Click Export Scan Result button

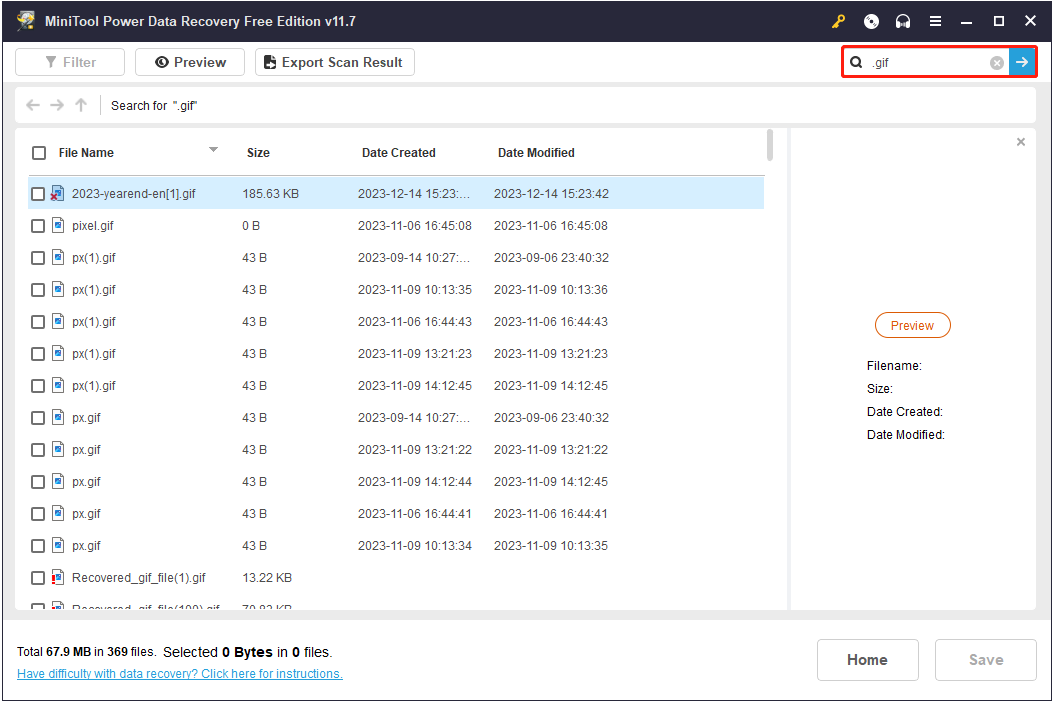(x=335, y=63)
